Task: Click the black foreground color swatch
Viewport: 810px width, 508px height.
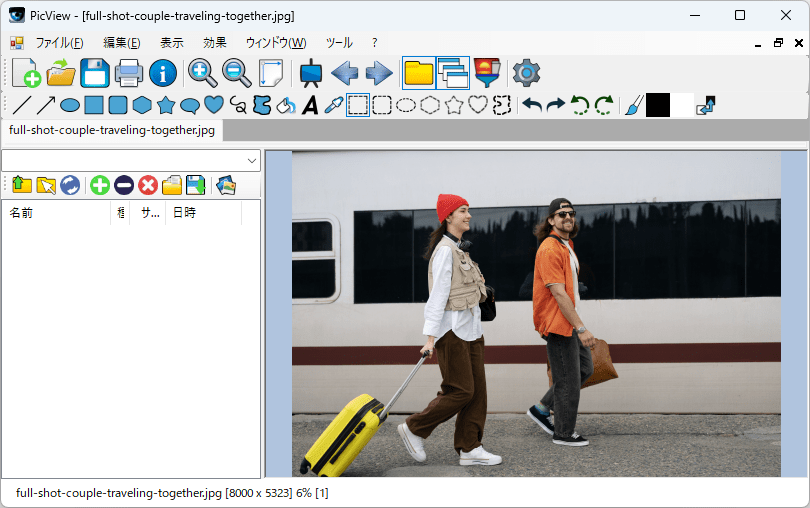Action: coord(658,105)
